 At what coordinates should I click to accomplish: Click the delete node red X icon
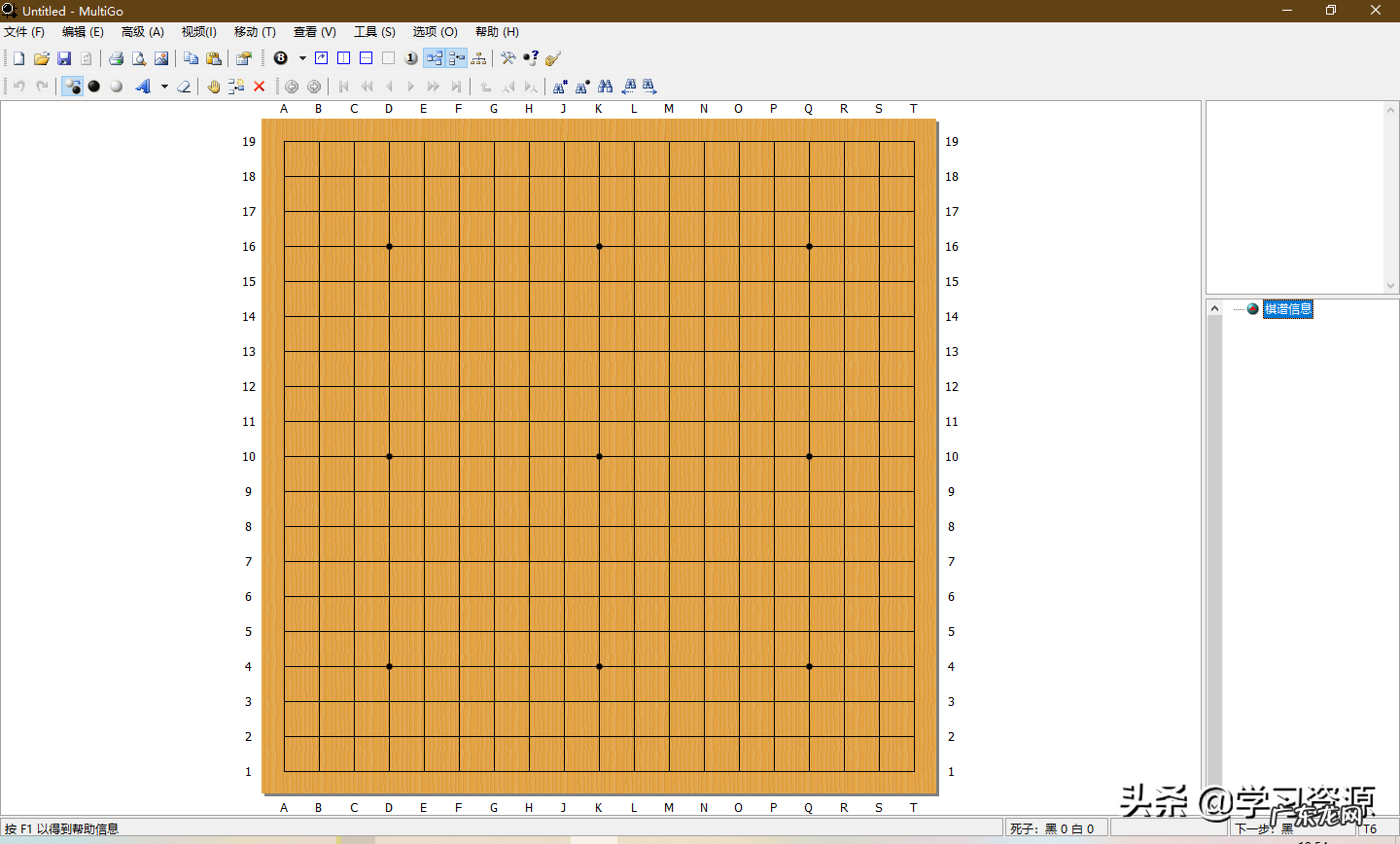coord(259,87)
